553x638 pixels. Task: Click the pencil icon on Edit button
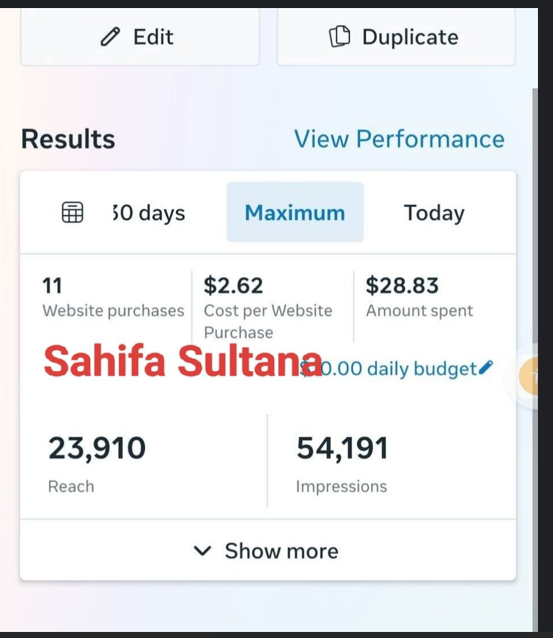click(x=110, y=37)
